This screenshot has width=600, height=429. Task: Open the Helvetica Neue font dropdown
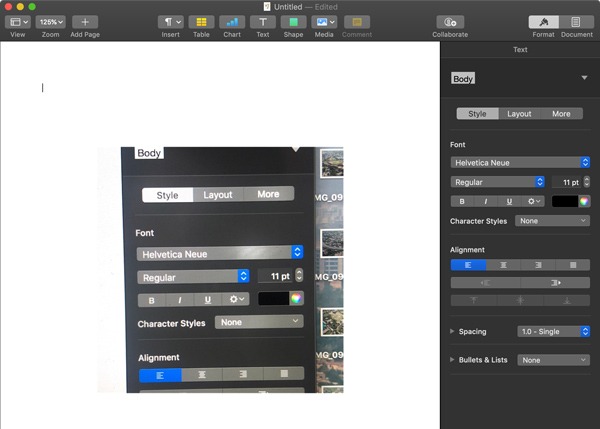click(520, 163)
